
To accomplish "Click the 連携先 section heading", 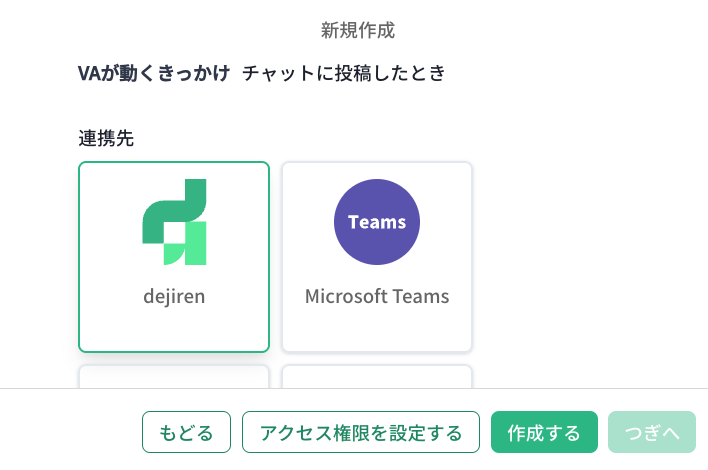I will pyautogui.click(x=106, y=138).
